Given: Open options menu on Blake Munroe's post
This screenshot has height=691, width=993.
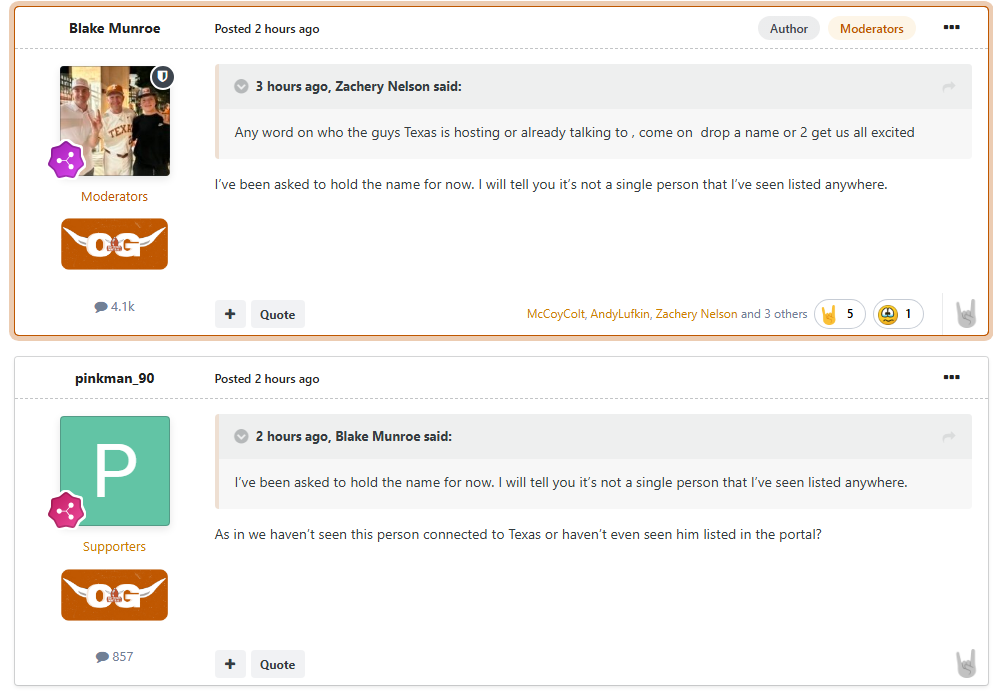Looking at the screenshot, I should pos(951,27).
